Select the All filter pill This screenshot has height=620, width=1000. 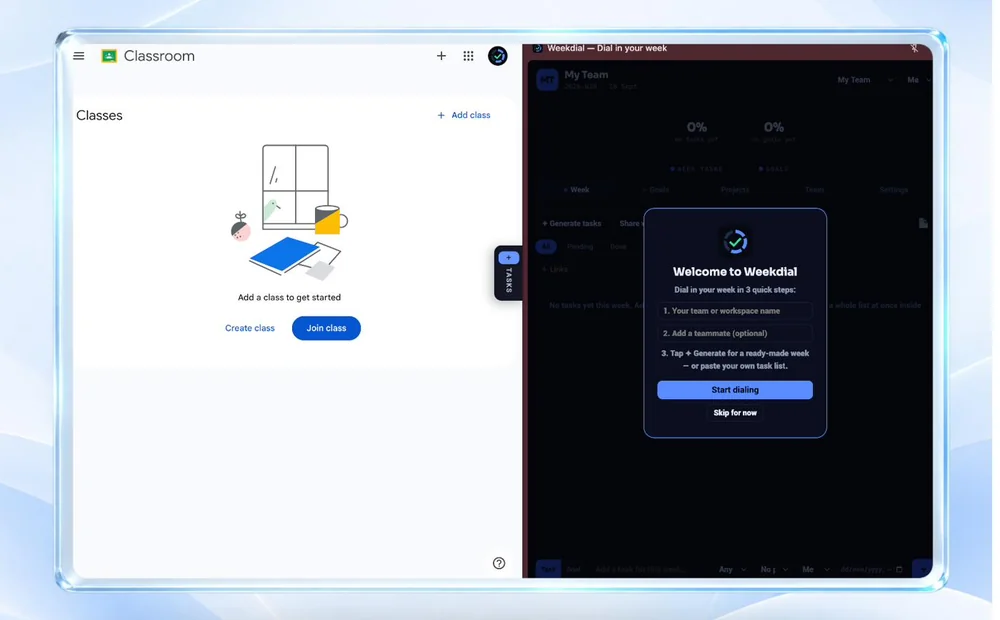pos(546,246)
